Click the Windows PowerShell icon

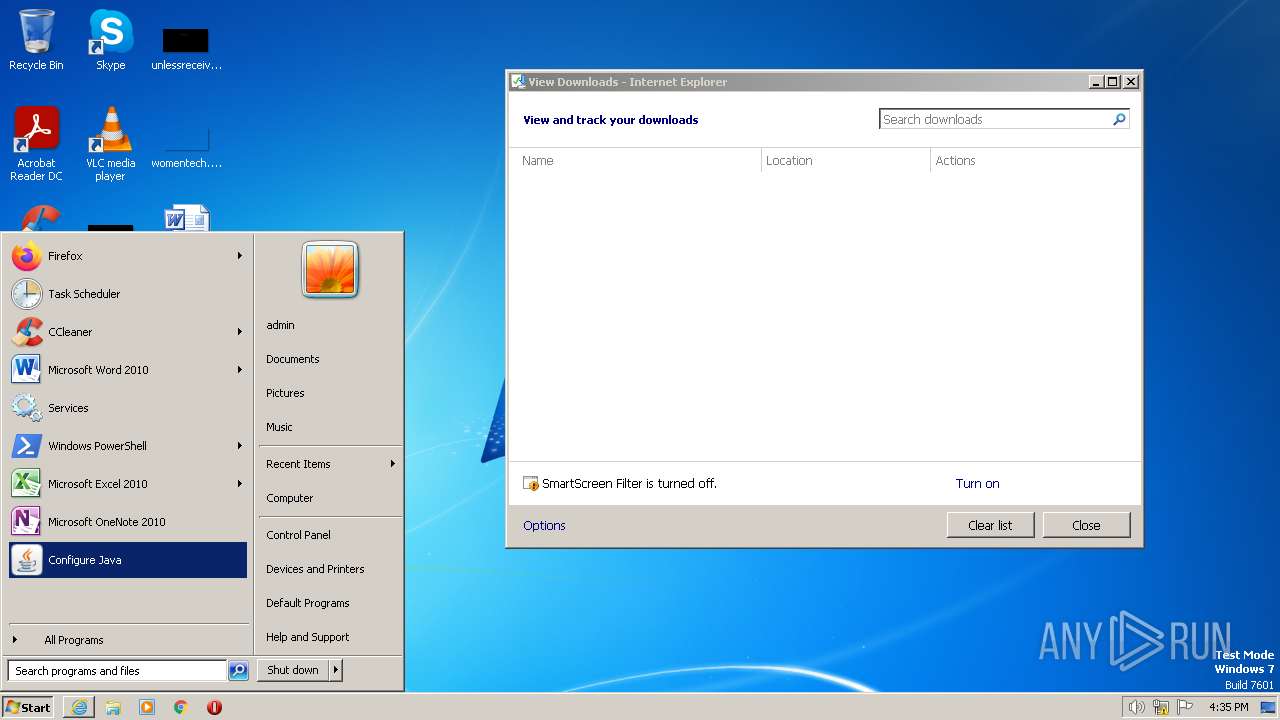point(26,446)
